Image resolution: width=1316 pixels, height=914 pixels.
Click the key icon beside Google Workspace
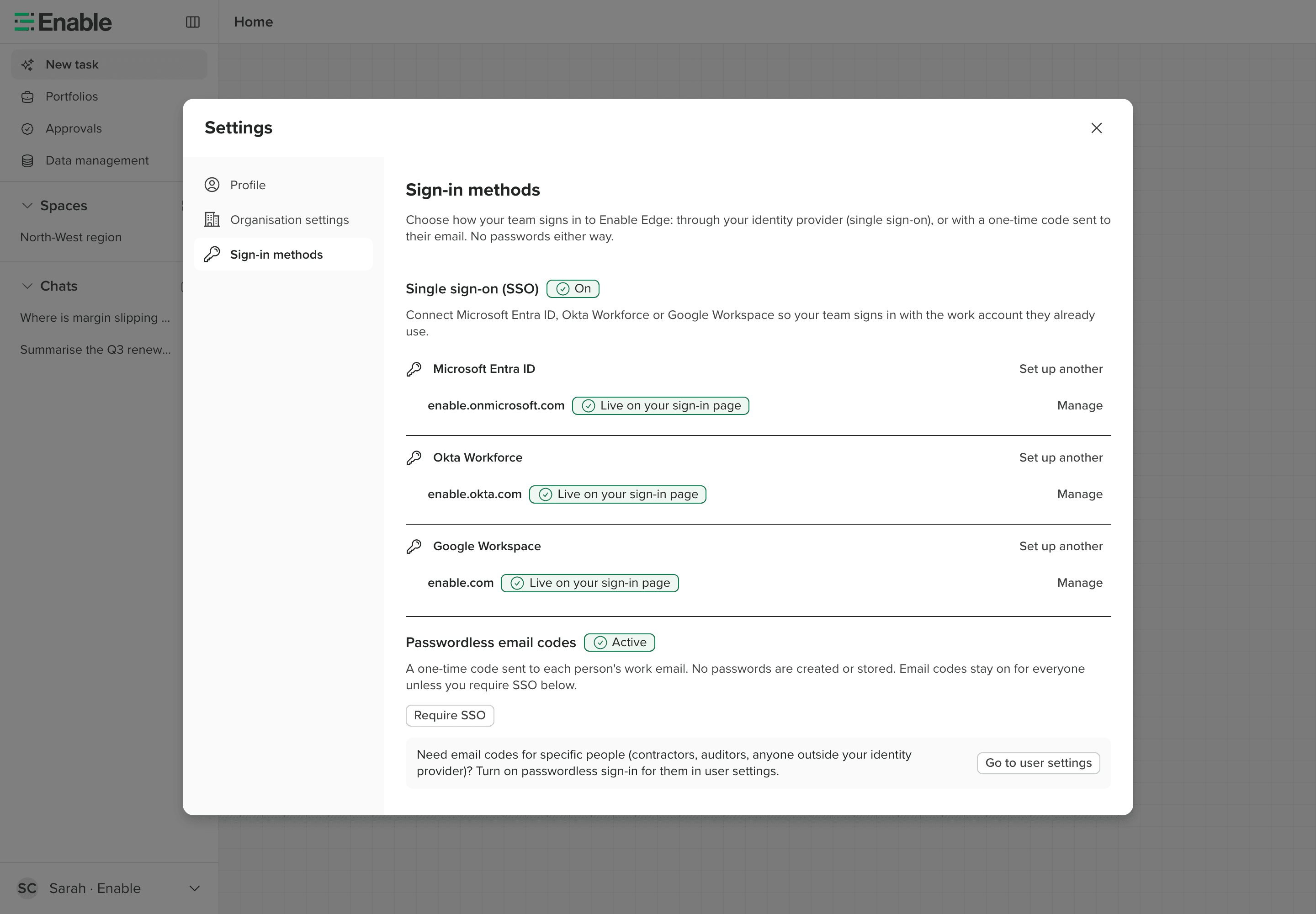click(414, 546)
